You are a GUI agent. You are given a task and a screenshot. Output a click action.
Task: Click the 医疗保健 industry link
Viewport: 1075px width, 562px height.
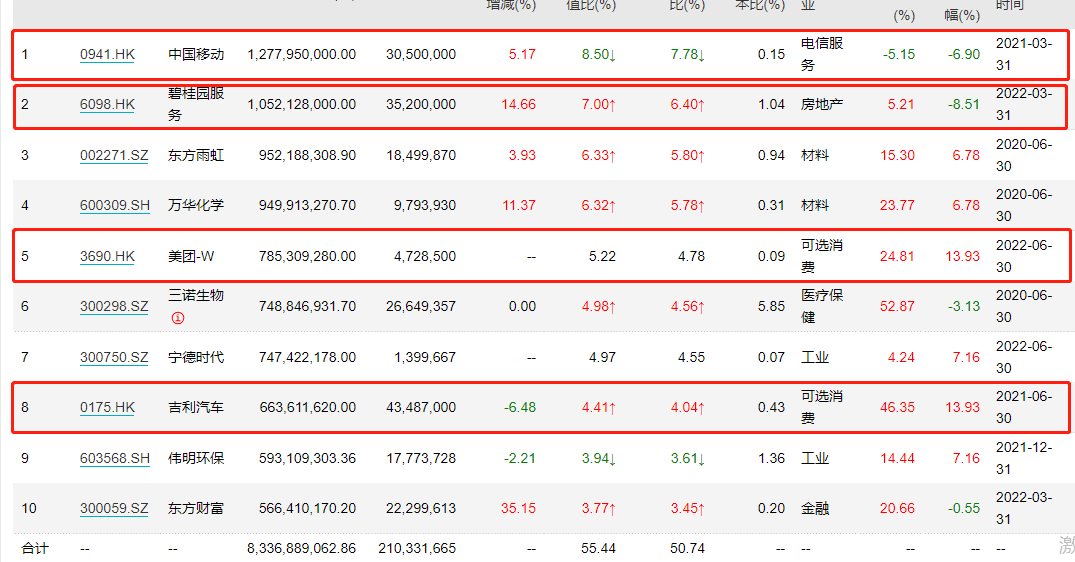821,306
